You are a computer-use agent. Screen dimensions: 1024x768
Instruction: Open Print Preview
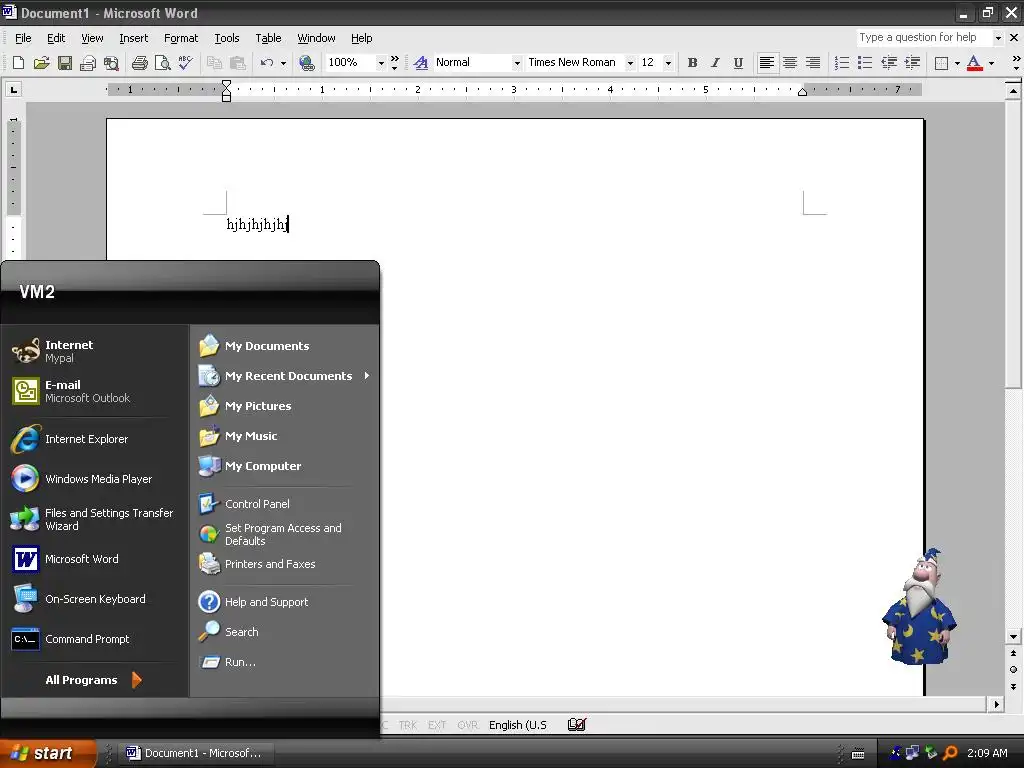pos(162,63)
